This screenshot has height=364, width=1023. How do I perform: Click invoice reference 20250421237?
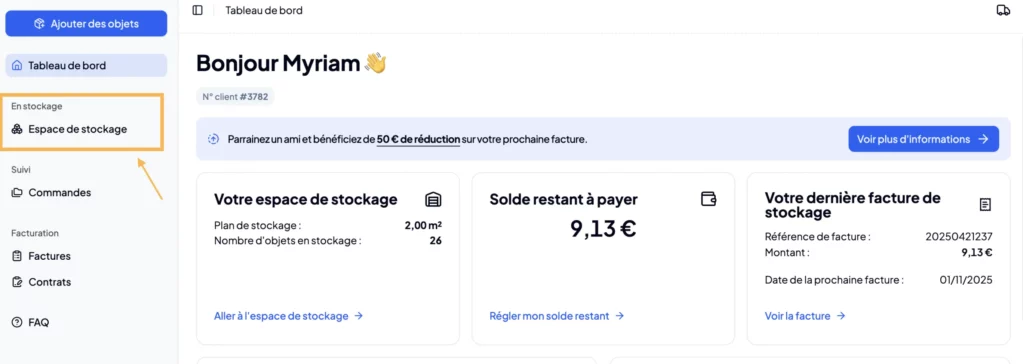click(x=959, y=236)
